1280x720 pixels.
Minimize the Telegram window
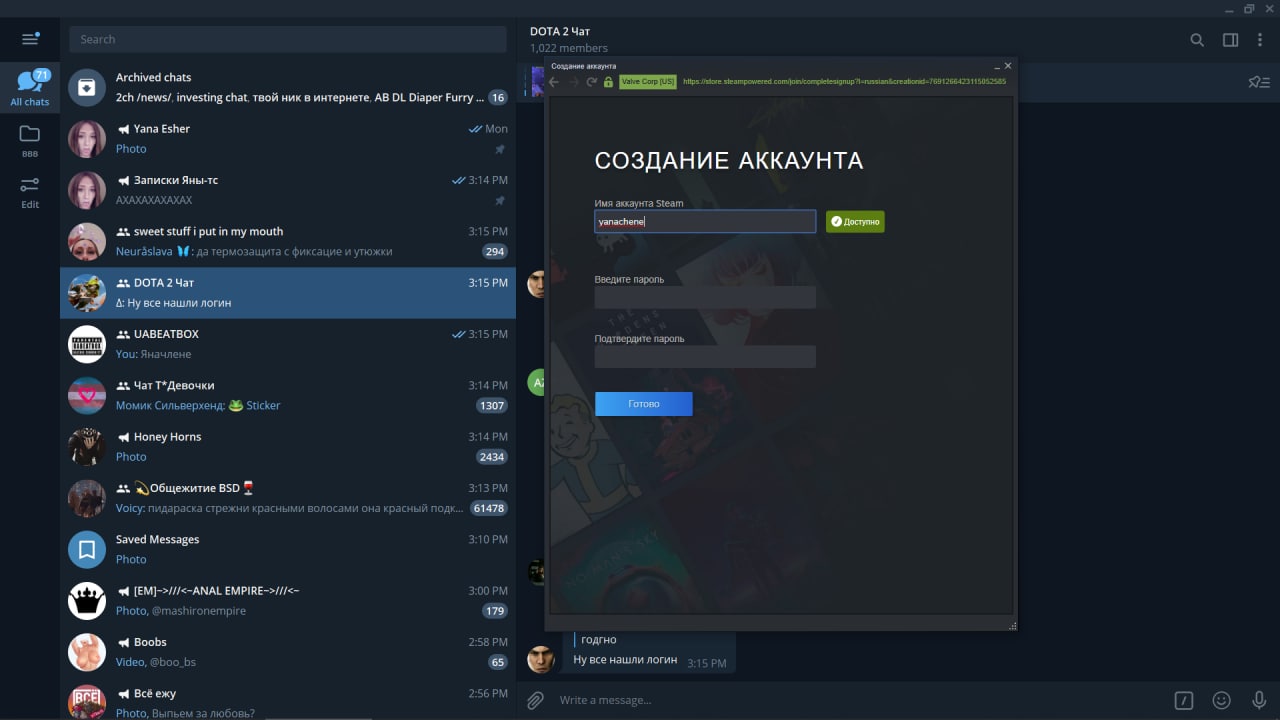1229,9
